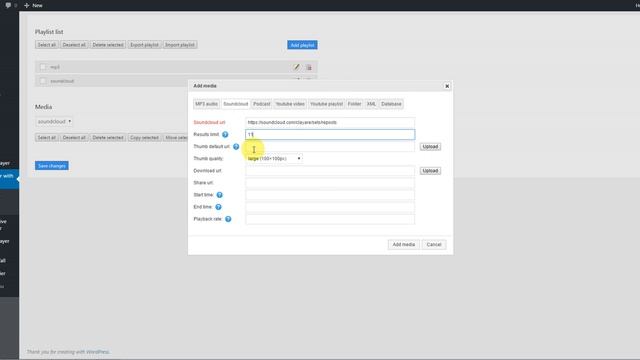Show Playback rate help tooltip
Screen dimensions: 640x360
pos(228,219)
